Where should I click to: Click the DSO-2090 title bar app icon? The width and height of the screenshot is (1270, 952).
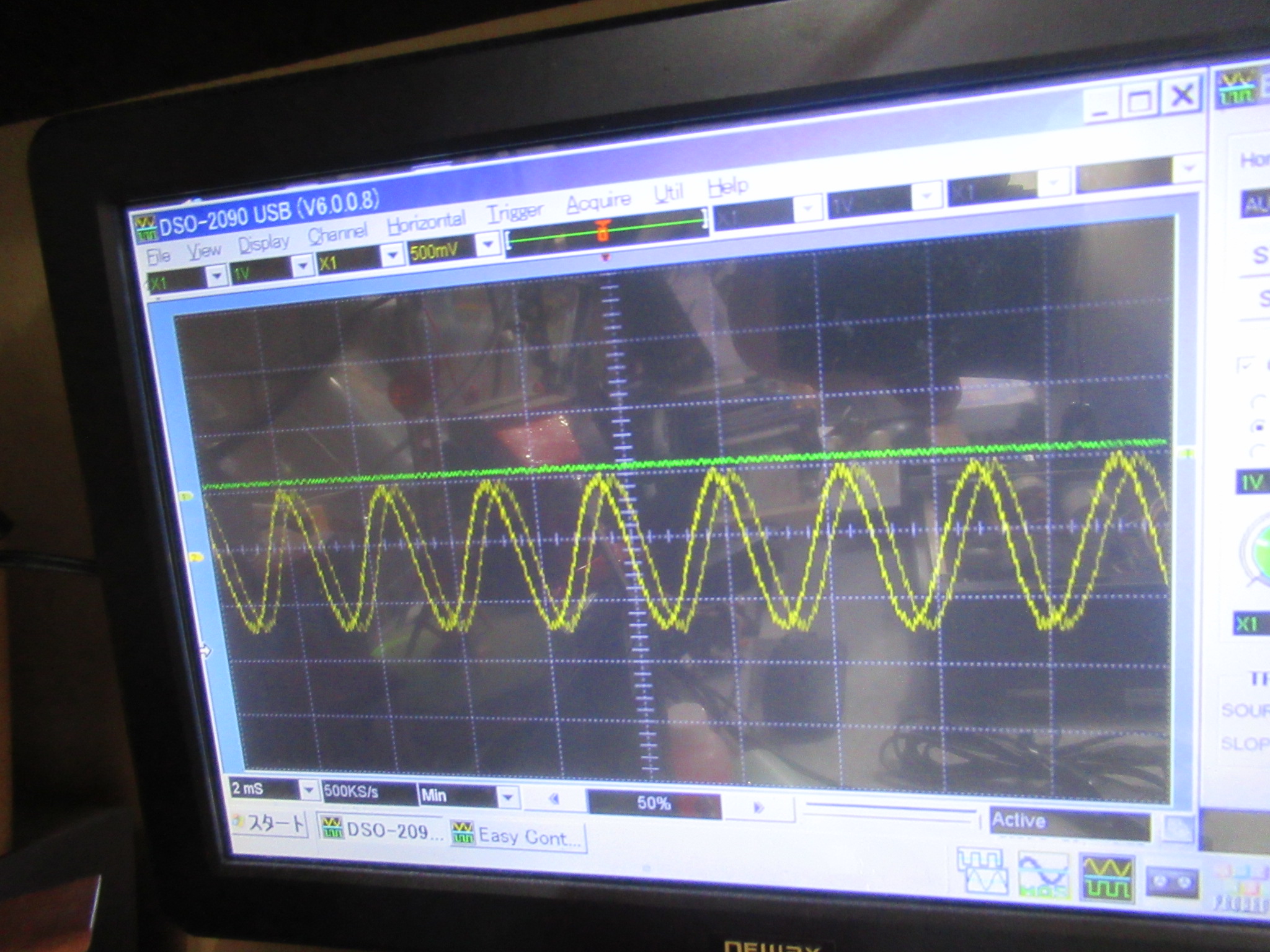[146, 229]
